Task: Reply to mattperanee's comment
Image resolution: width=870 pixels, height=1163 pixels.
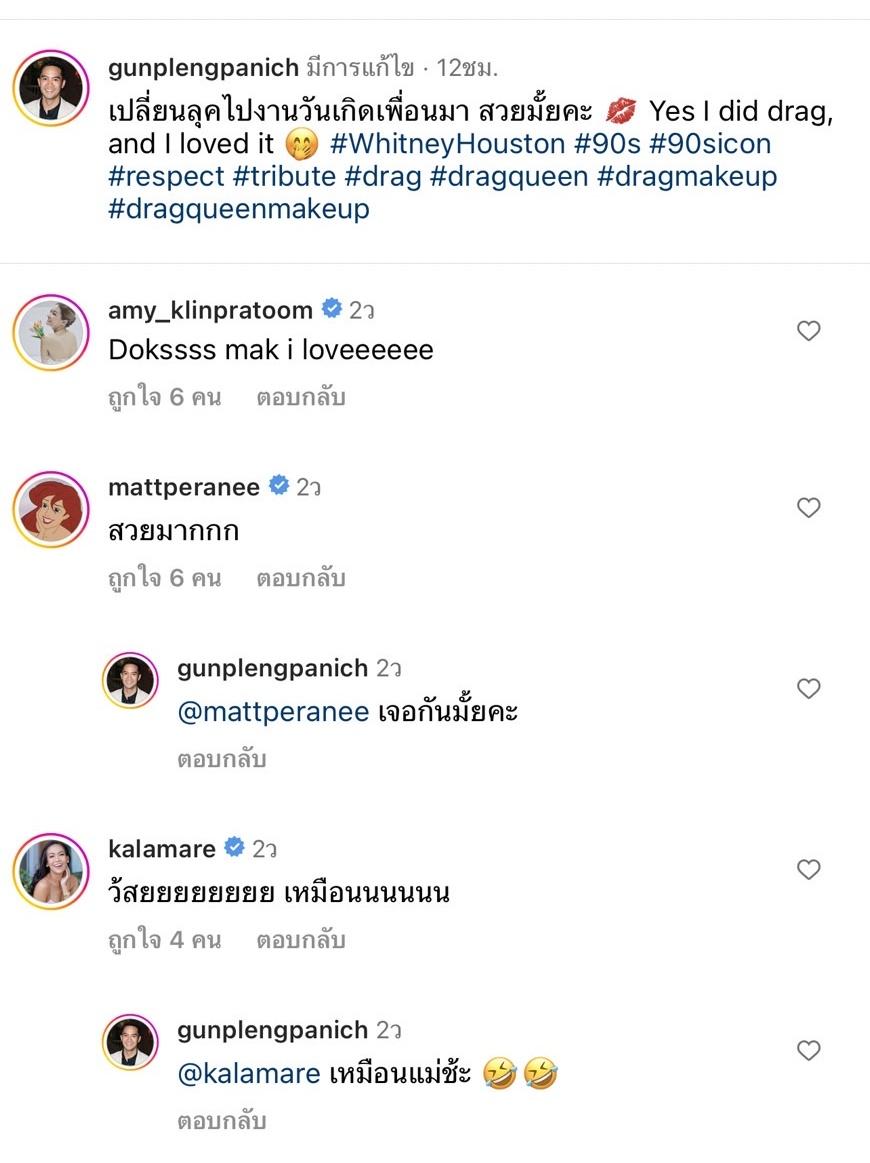Action: (x=301, y=578)
